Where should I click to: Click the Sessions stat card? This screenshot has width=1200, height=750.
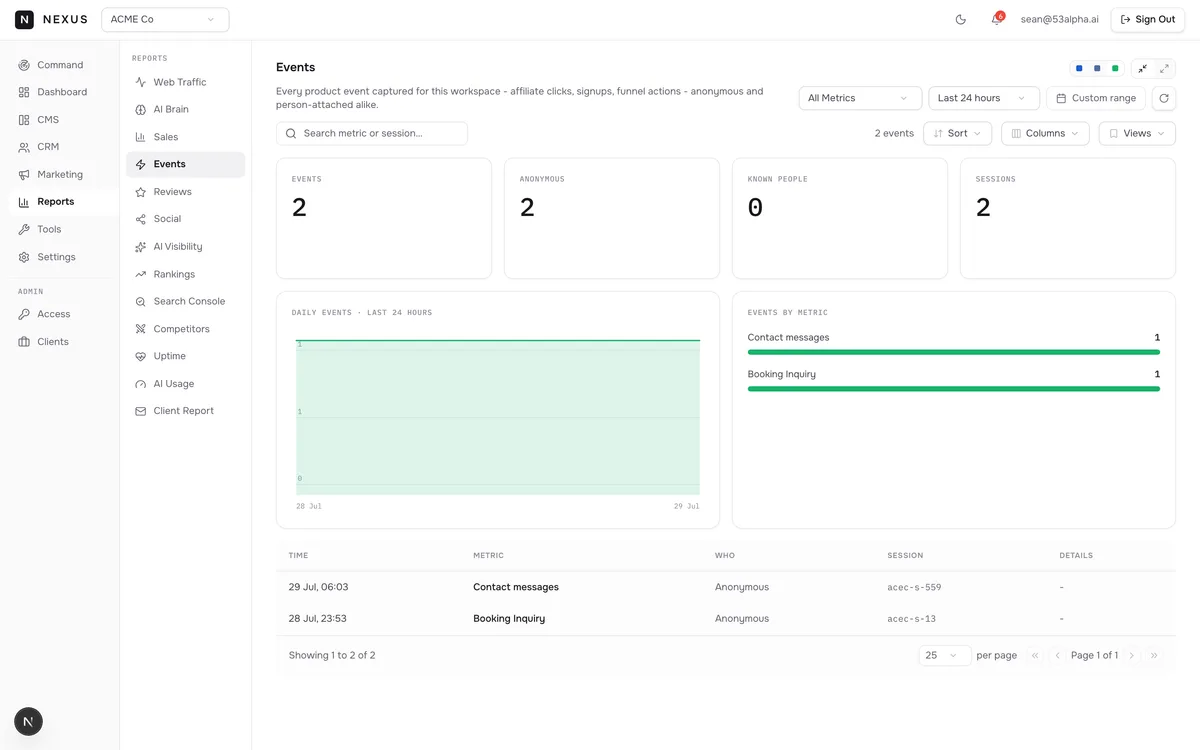pos(1068,218)
